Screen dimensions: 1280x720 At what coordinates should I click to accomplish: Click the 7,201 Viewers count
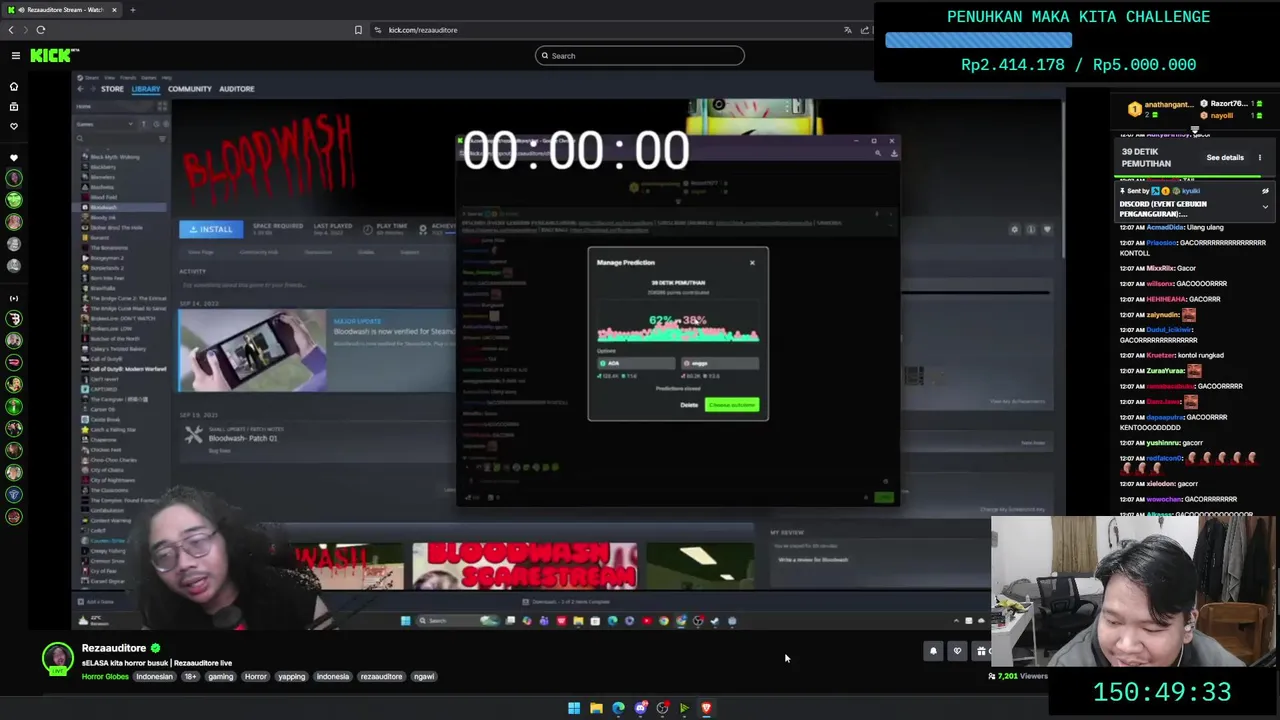1017,676
